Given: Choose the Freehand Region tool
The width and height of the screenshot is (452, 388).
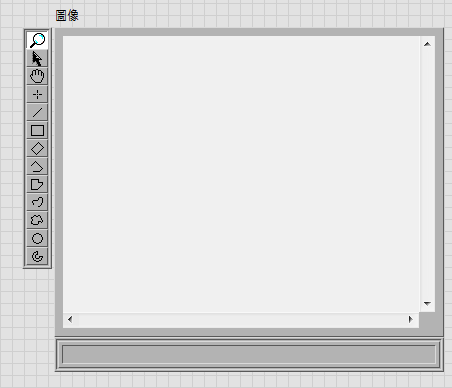Looking at the screenshot, I should tap(37, 220).
